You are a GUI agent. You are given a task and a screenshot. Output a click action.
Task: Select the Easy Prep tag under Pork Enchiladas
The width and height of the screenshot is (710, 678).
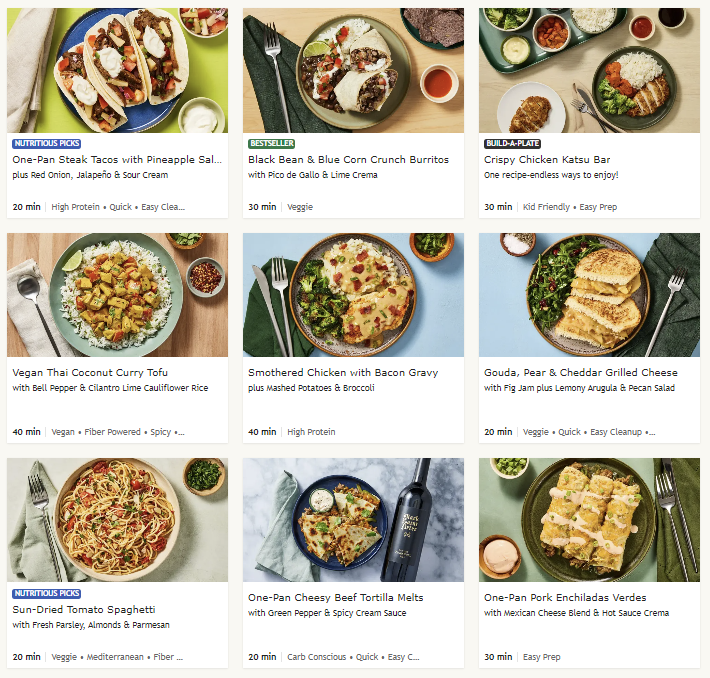tap(541, 657)
